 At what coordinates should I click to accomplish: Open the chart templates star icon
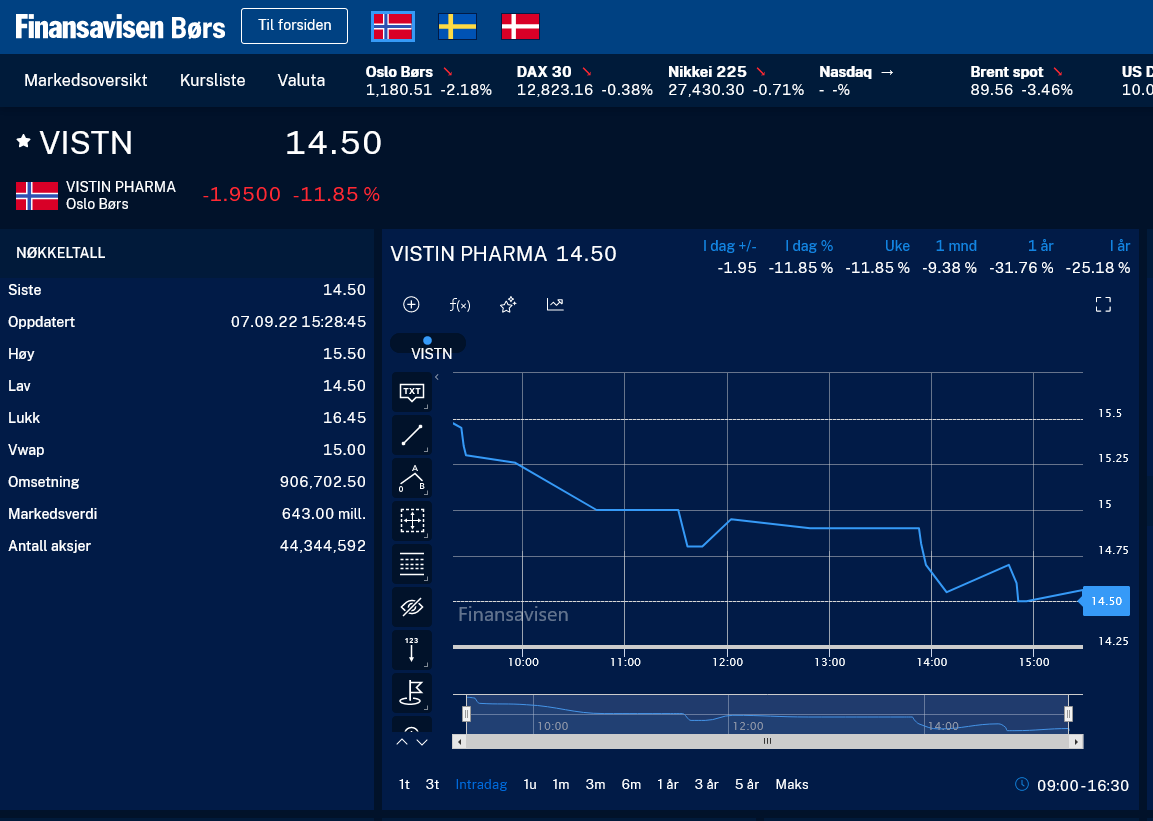click(507, 304)
